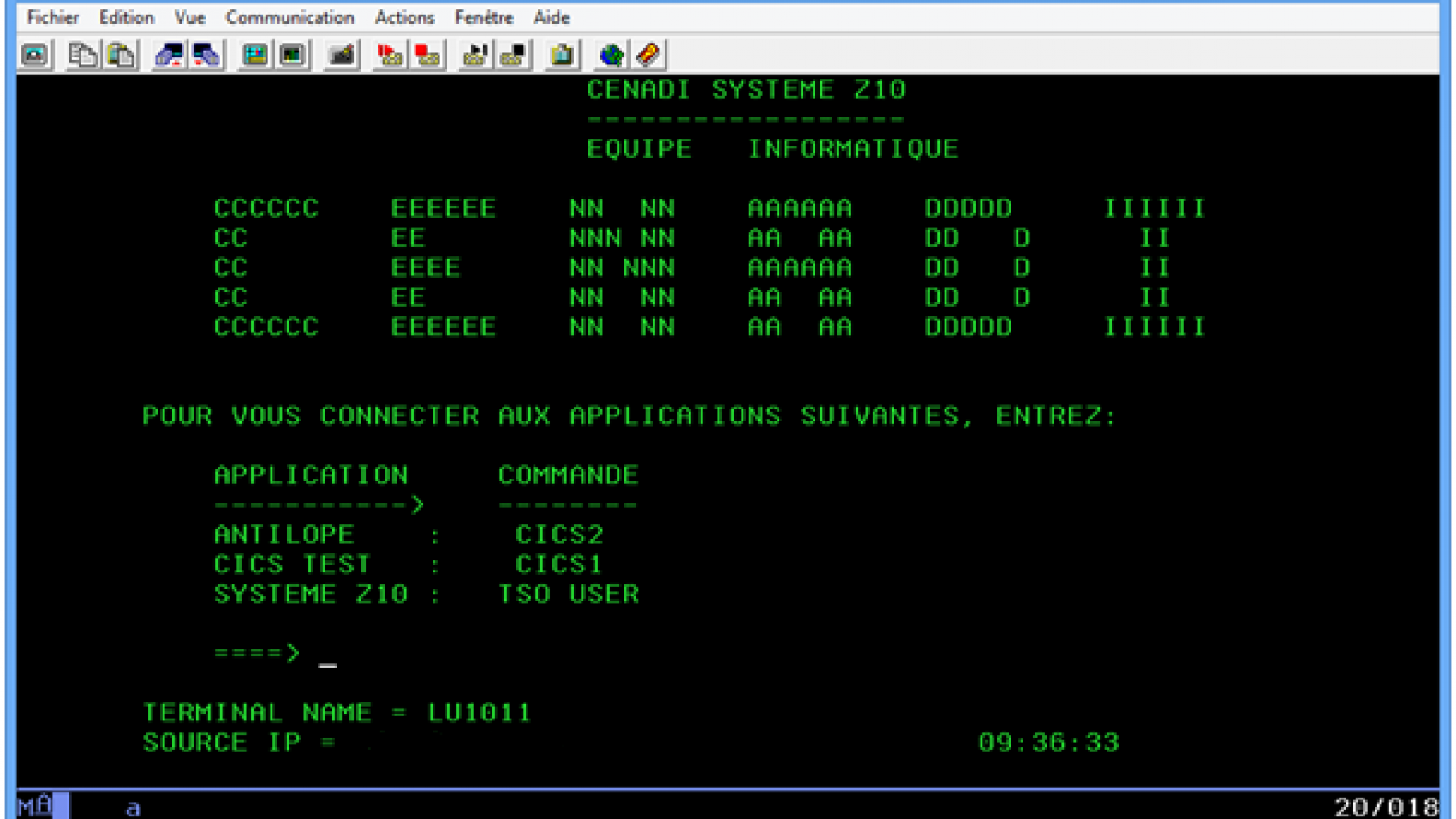This screenshot has width=1456, height=819.
Task: Open the Fenêtre menu
Action: pyautogui.click(x=484, y=17)
